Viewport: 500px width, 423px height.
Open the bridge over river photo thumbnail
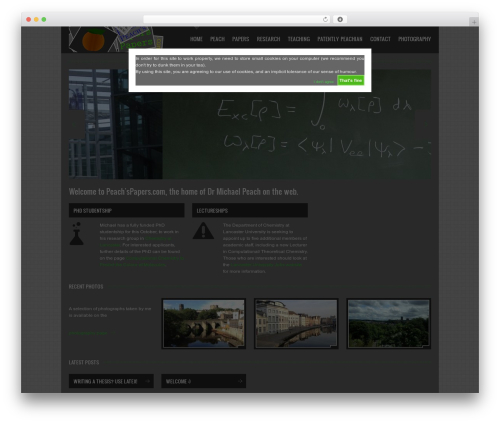pyautogui.click(x=204, y=323)
